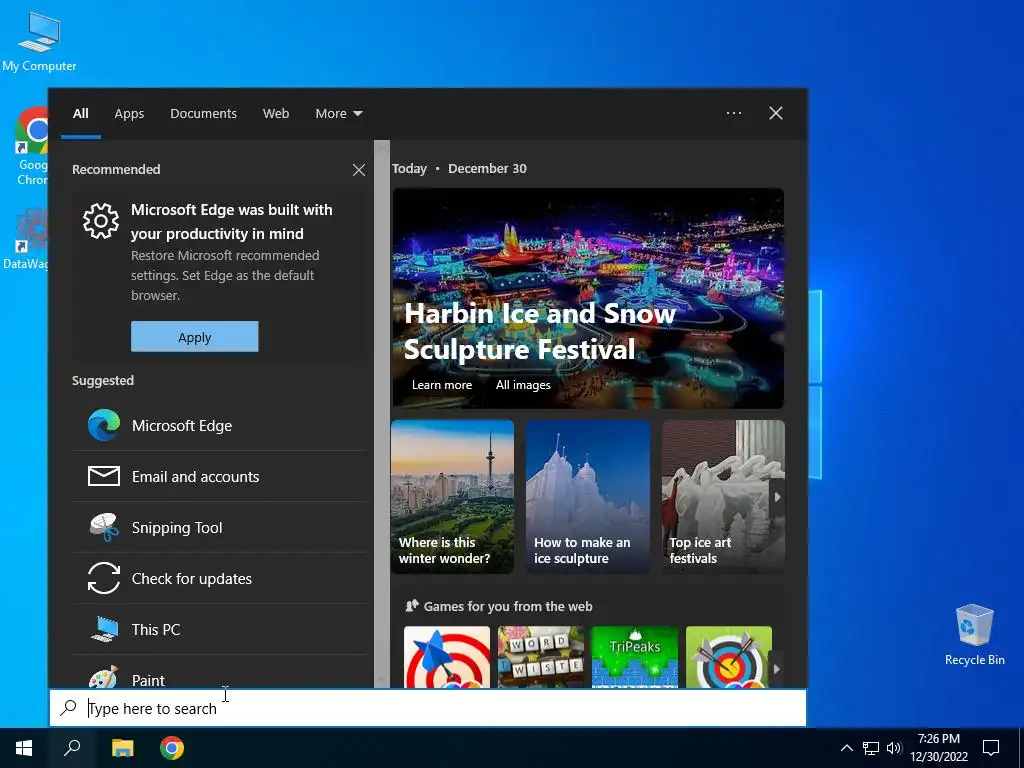Click the Email and accounts envelope icon
The image size is (1024, 768).
pyautogui.click(x=104, y=477)
